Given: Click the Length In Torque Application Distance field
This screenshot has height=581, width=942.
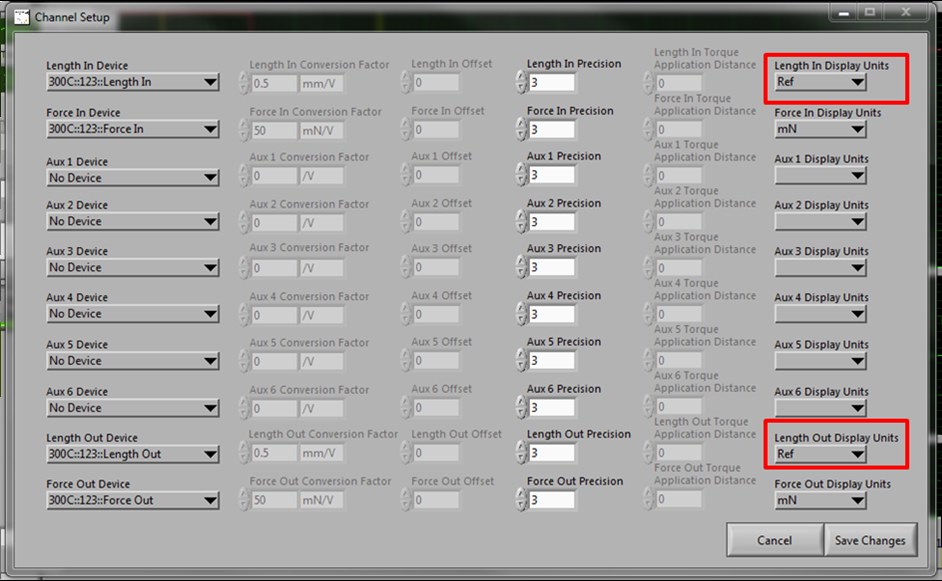Looking at the screenshot, I should click(x=678, y=83).
